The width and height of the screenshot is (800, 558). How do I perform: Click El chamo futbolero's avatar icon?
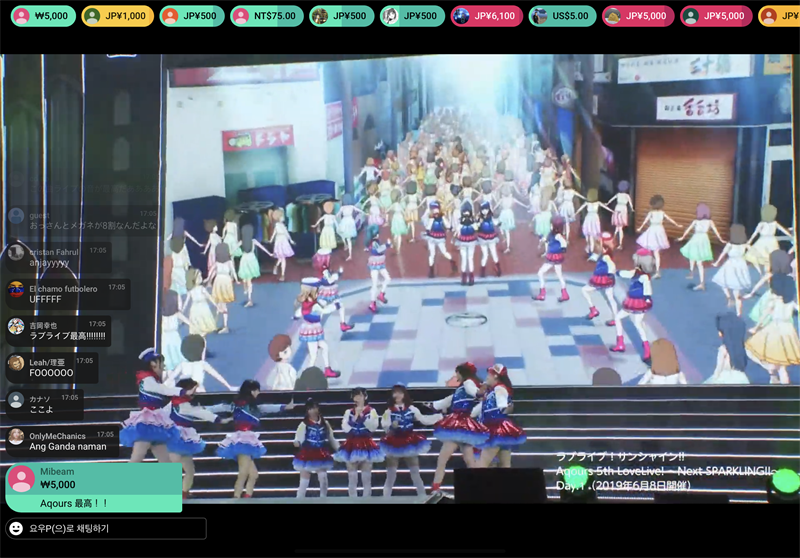click(16, 290)
